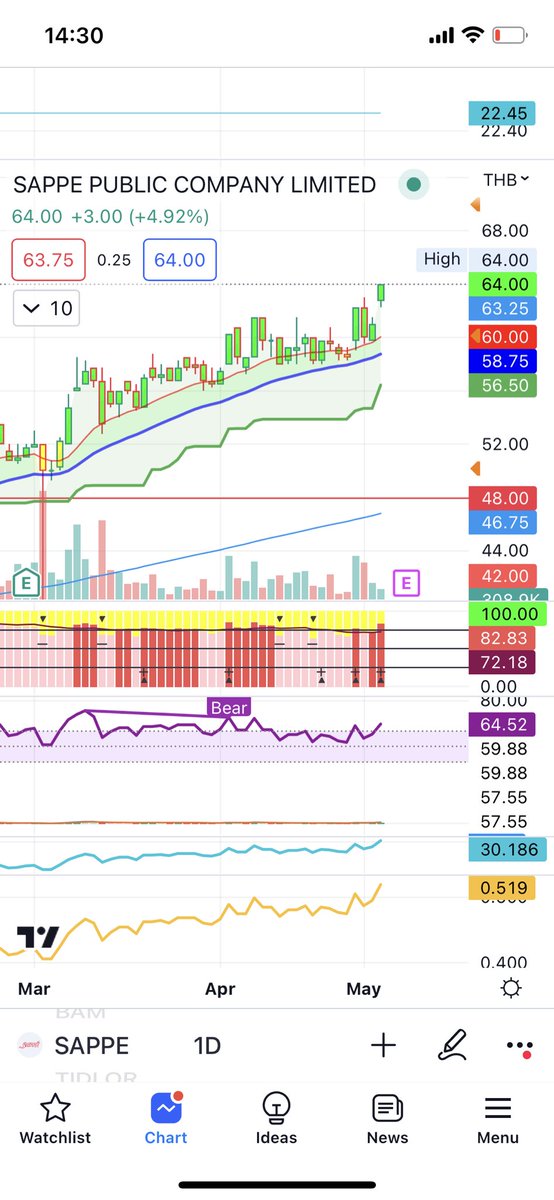Tap the 72.18 indicator value label
The width and height of the screenshot is (554, 1200).
click(x=503, y=661)
